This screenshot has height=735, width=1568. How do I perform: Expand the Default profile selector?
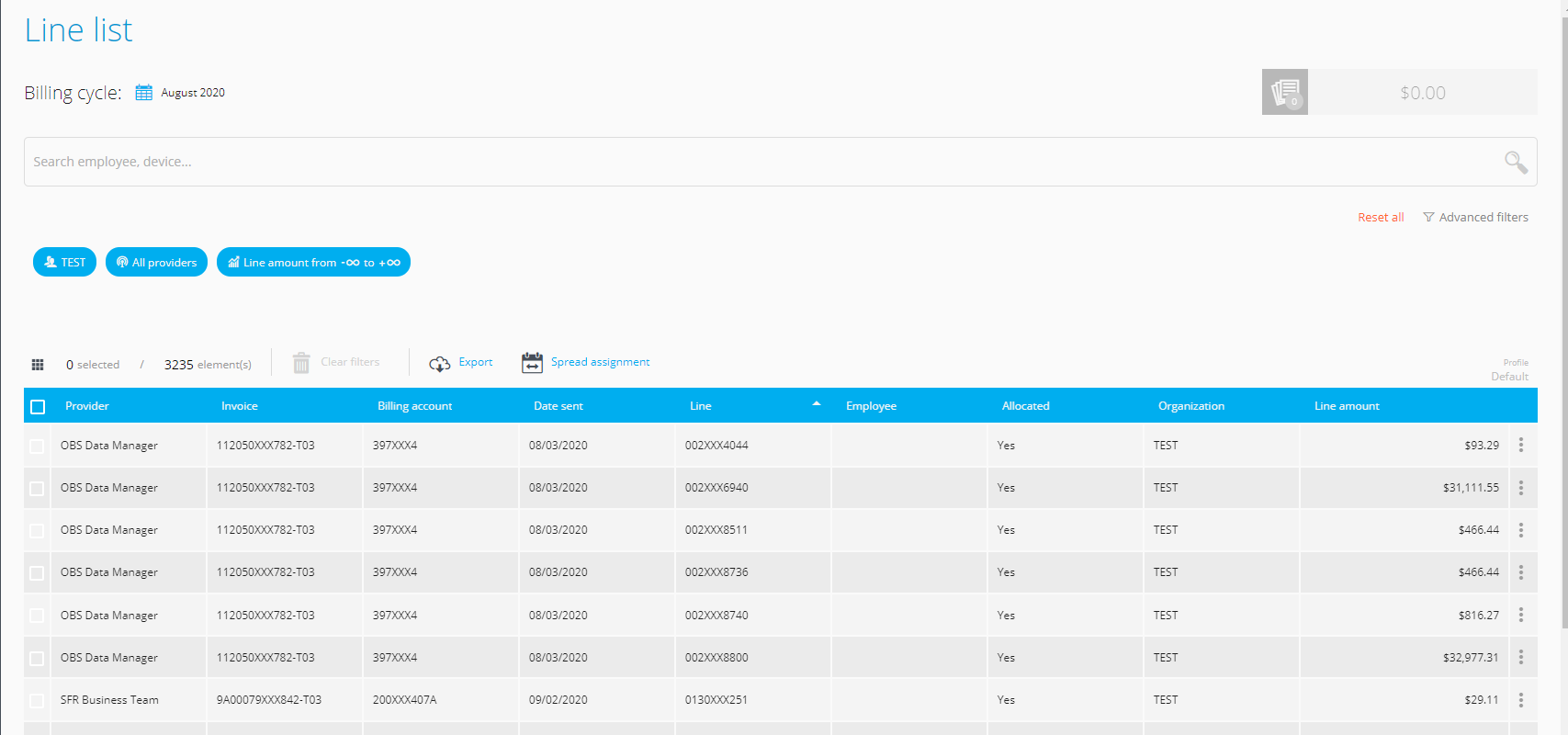pyautogui.click(x=1509, y=377)
